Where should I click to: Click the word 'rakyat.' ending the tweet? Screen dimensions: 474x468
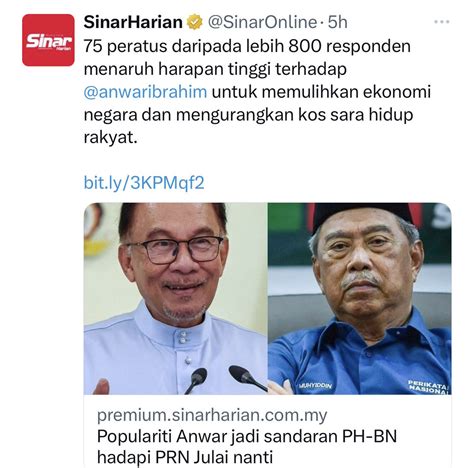pos(110,137)
